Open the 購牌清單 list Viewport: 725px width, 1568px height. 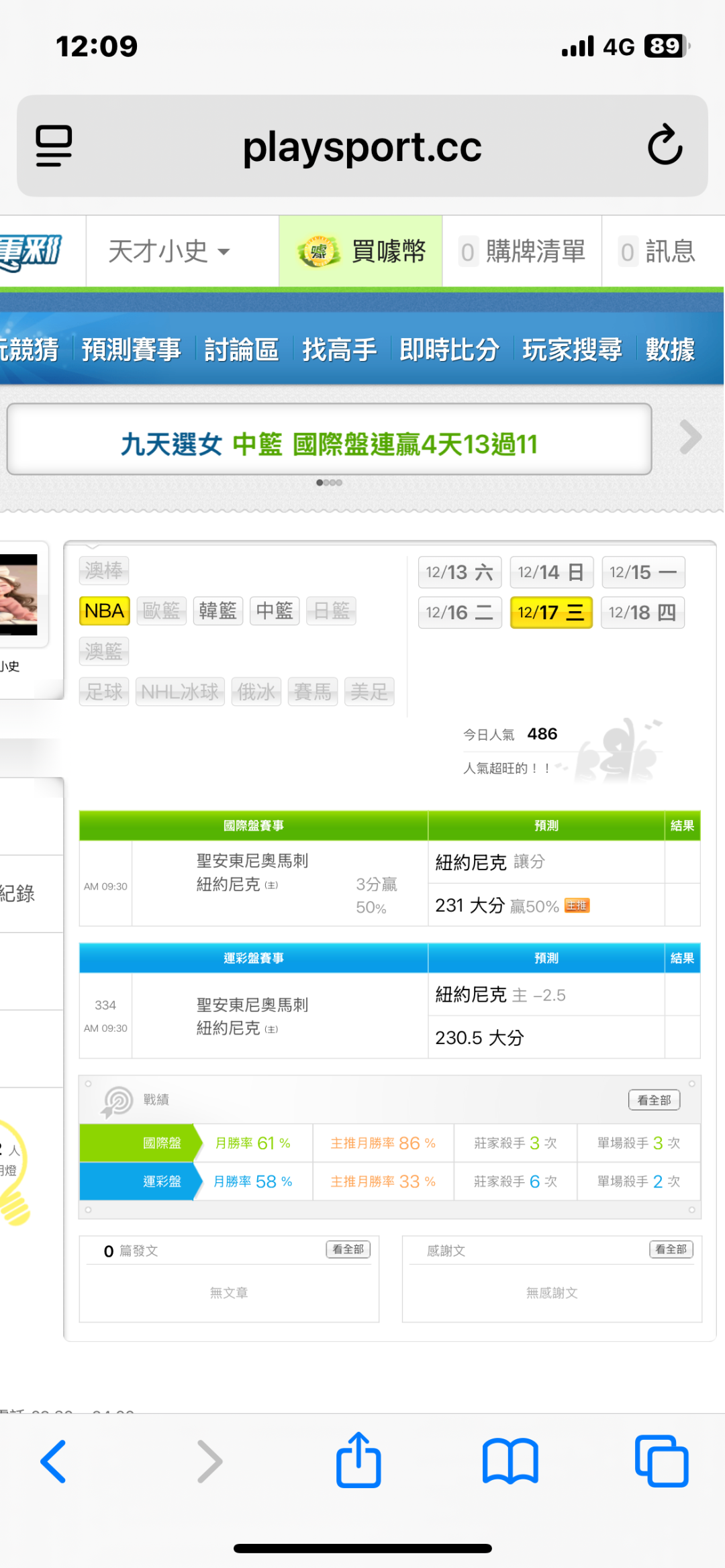coord(522,252)
